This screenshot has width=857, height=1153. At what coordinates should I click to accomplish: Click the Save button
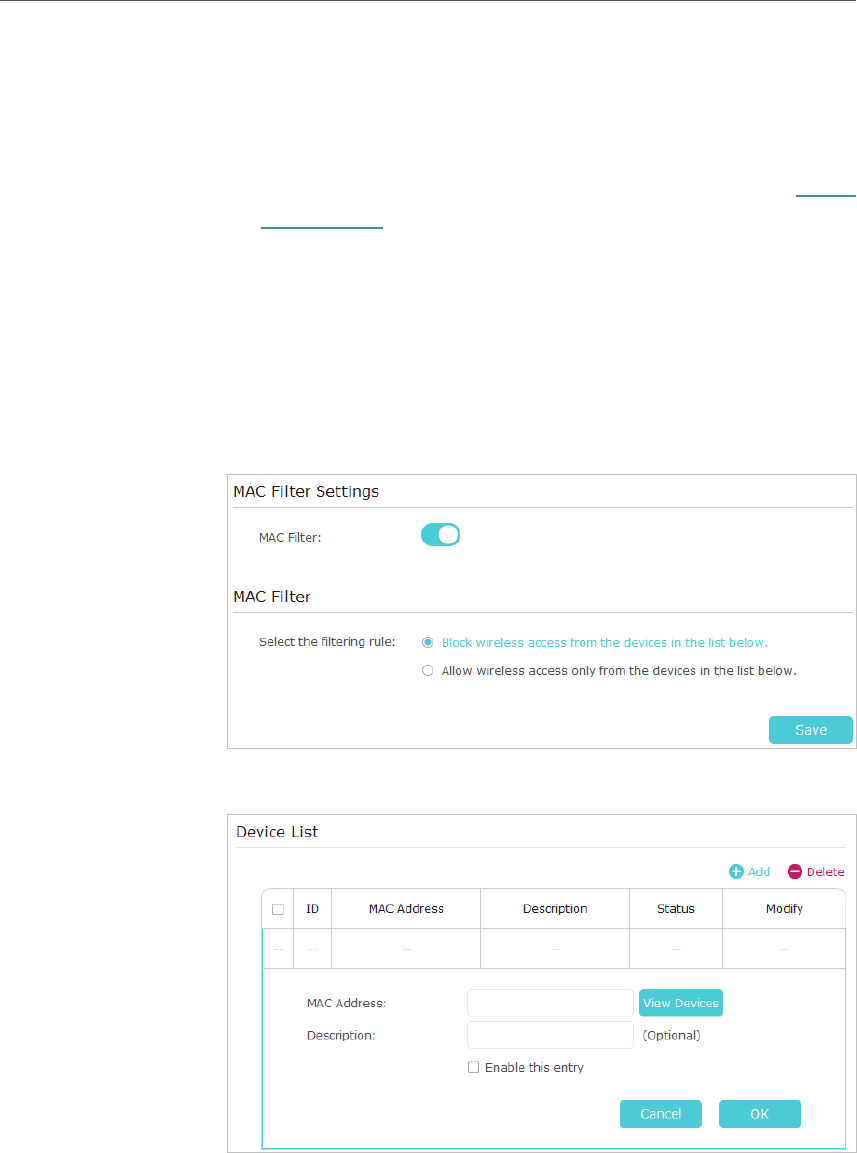click(x=811, y=730)
